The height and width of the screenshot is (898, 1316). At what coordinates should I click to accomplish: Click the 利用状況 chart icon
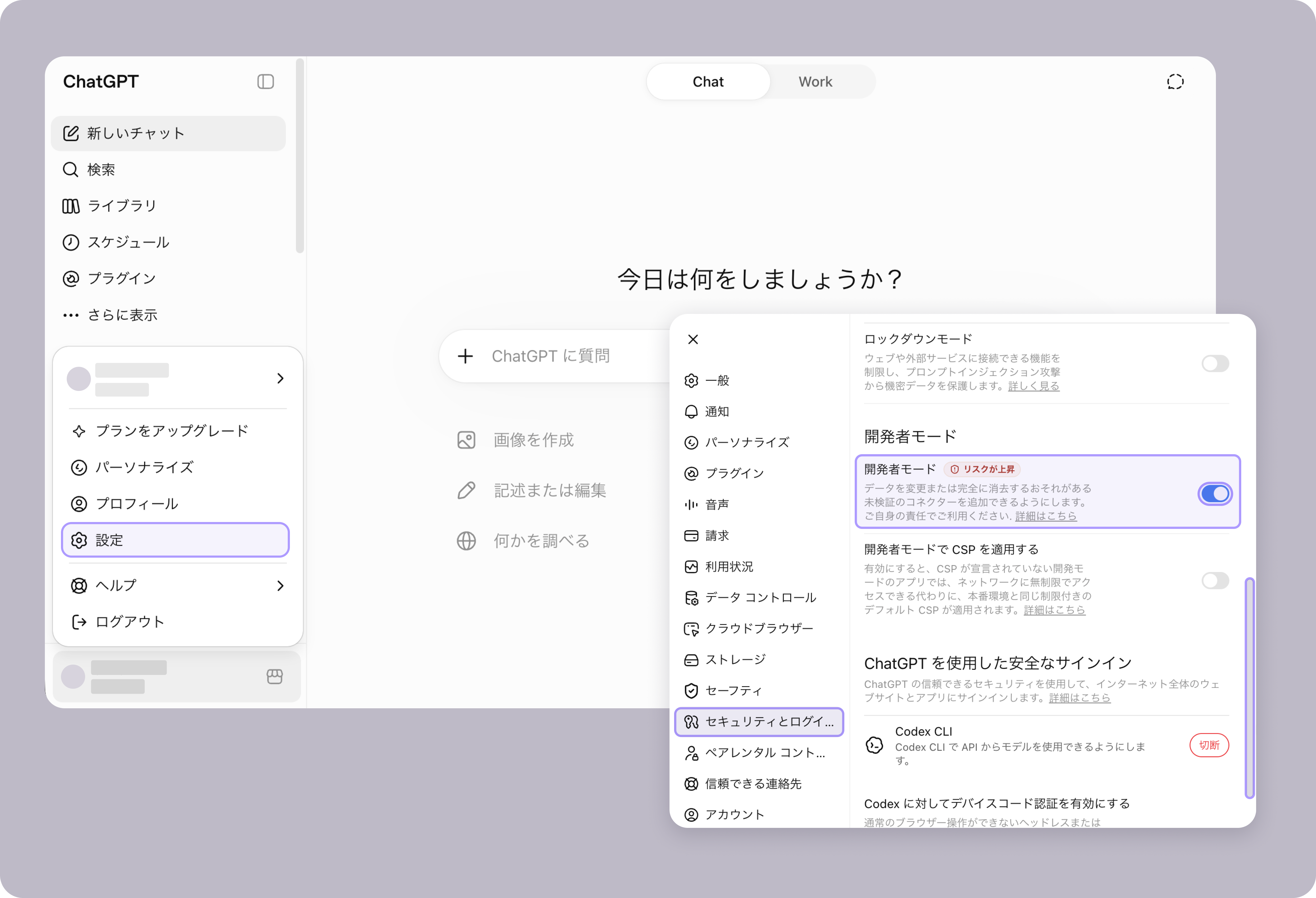[x=691, y=566]
